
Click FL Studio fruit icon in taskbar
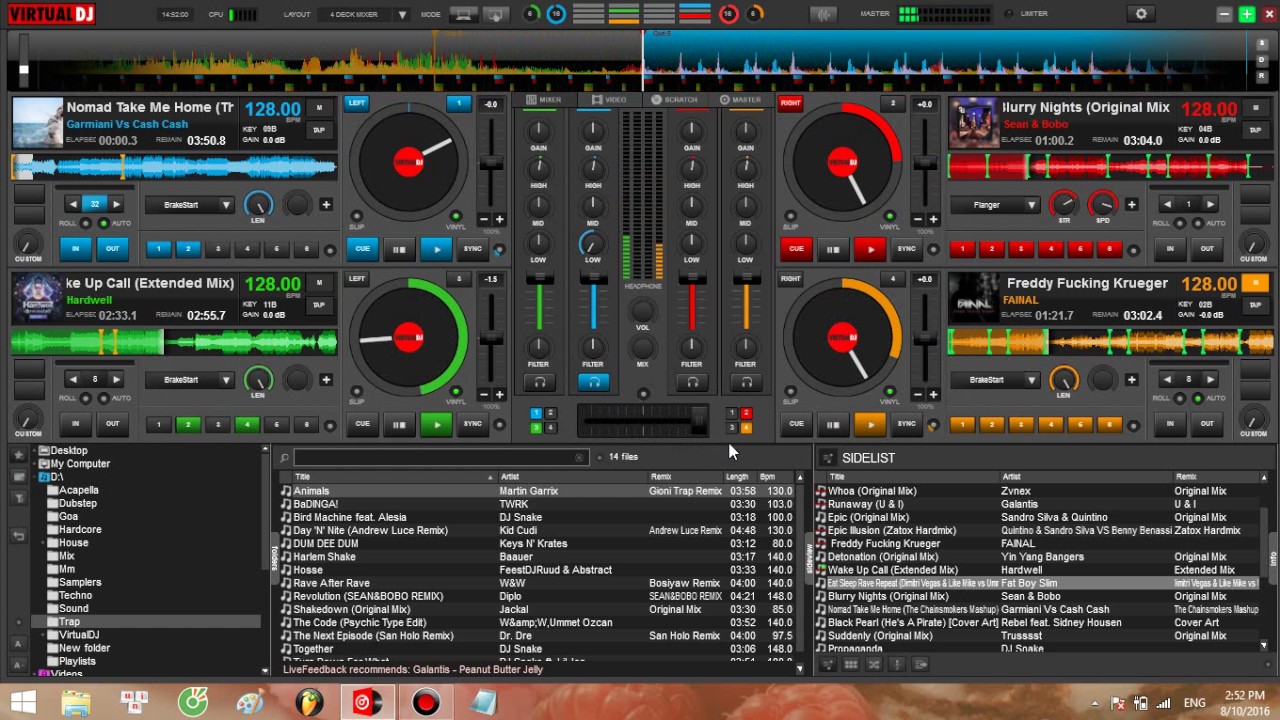click(310, 703)
